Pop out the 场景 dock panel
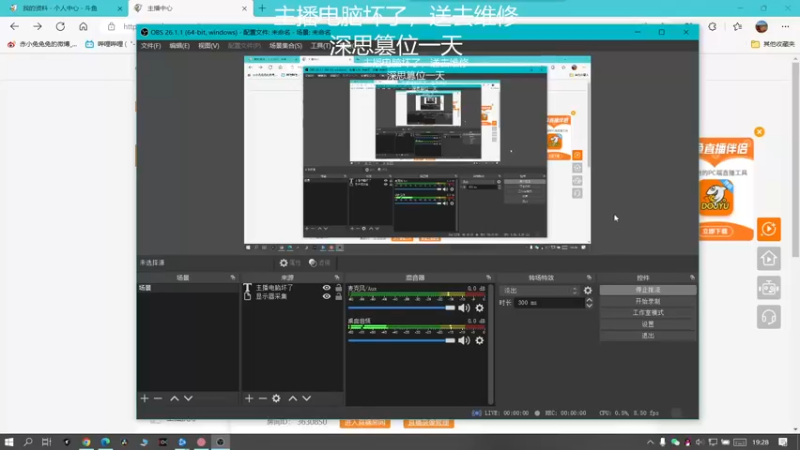The width and height of the screenshot is (800, 450). 233,278
